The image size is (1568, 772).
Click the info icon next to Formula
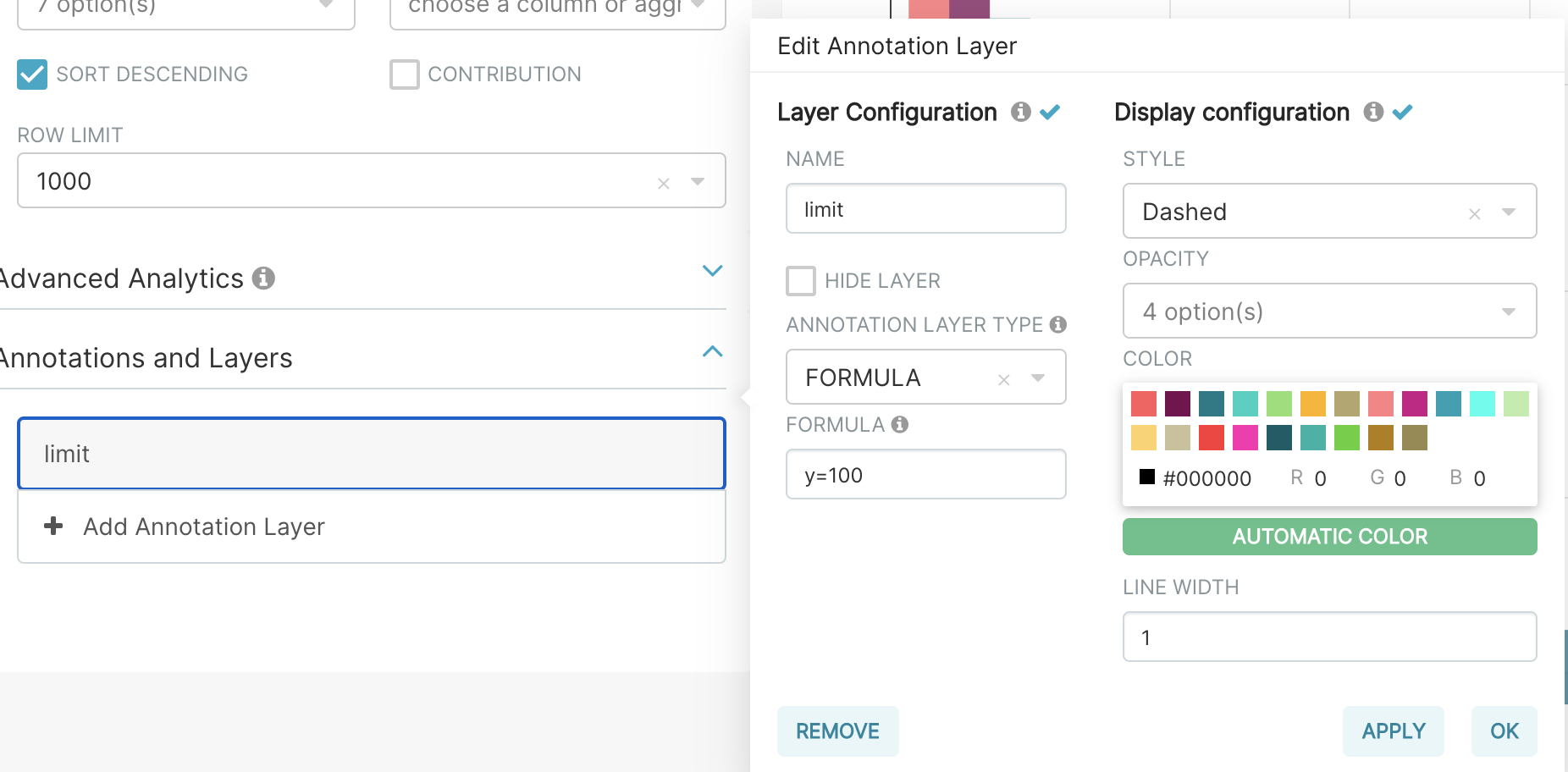point(900,425)
